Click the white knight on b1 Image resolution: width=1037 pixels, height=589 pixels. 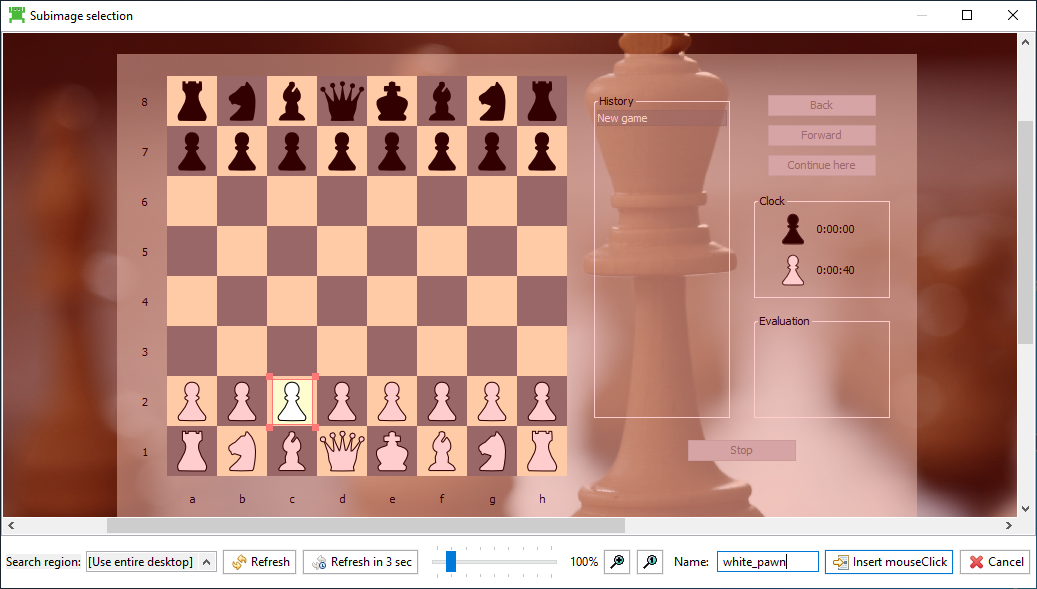pyautogui.click(x=242, y=451)
